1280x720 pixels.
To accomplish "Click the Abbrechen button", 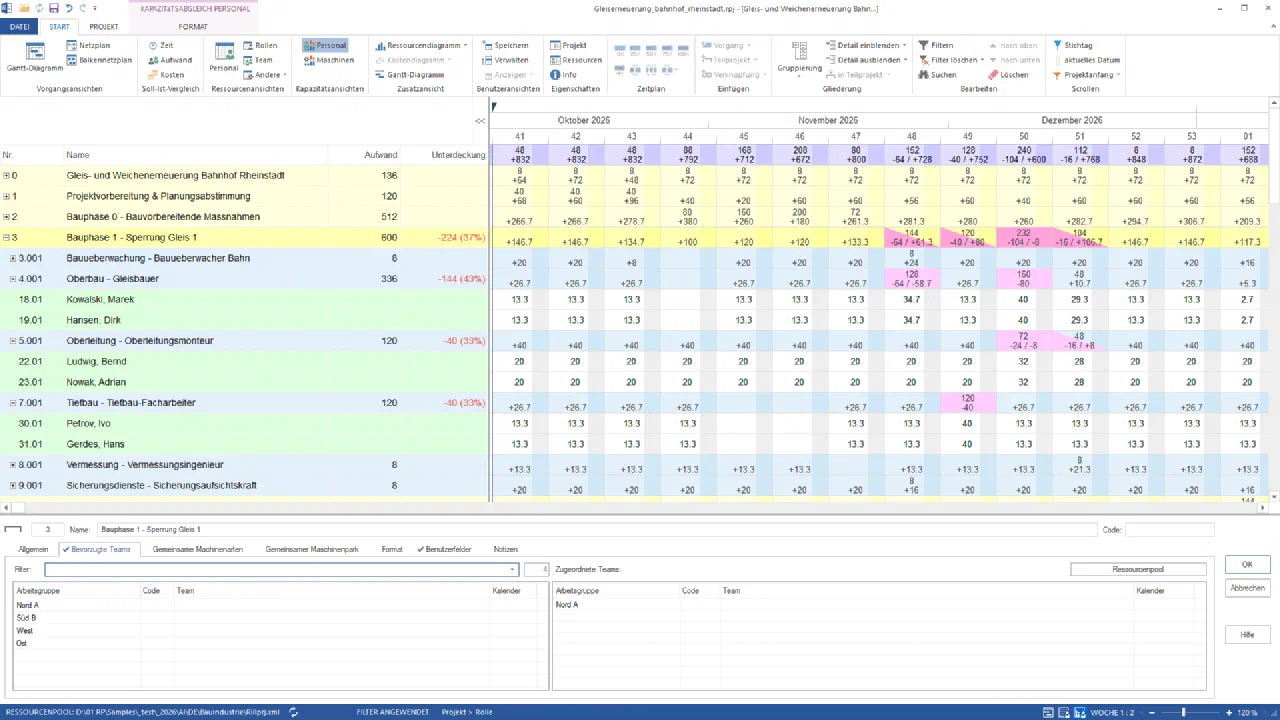I will click(1247, 588).
